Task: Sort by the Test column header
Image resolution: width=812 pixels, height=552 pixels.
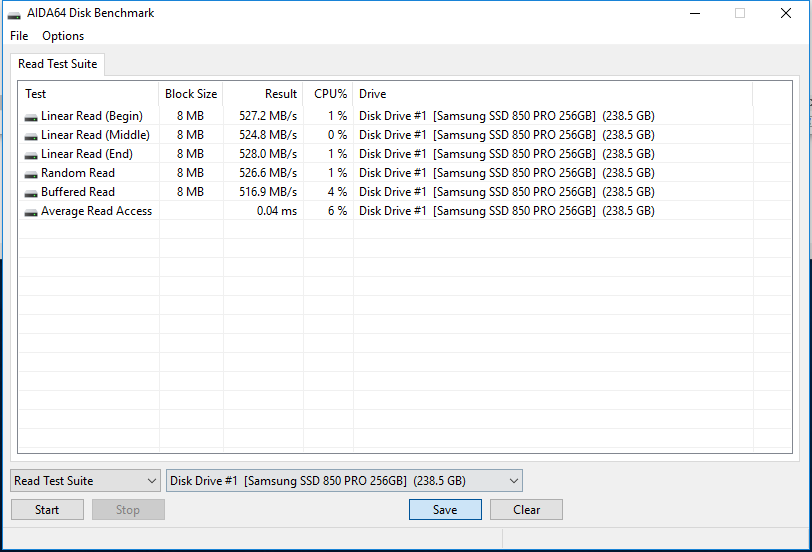Action: (x=89, y=94)
